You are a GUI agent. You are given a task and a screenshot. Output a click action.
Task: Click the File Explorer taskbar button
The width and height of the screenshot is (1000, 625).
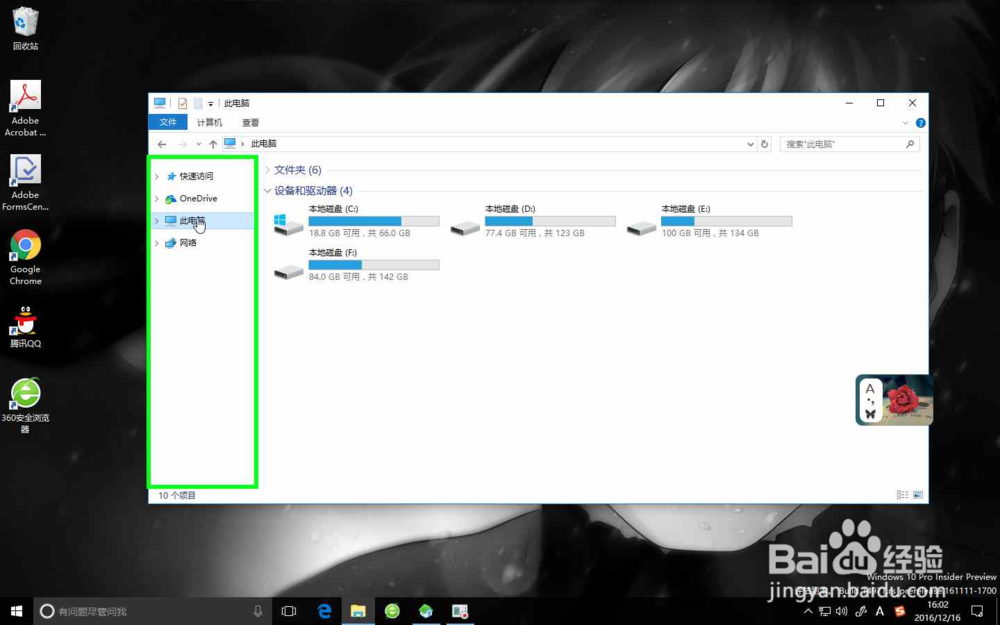(358, 611)
